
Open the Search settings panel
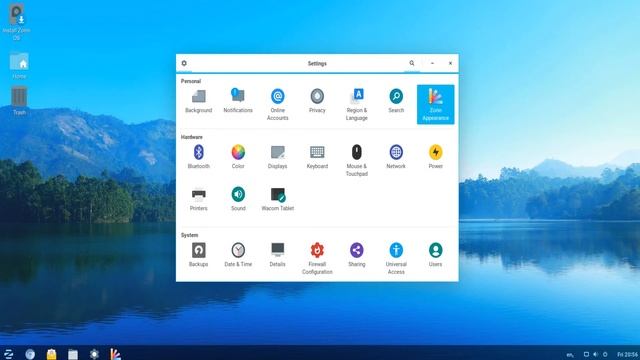point(396,101)
